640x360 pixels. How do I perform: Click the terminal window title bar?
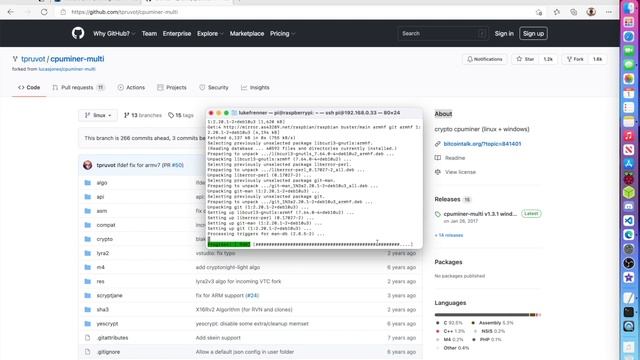[314, 113]
